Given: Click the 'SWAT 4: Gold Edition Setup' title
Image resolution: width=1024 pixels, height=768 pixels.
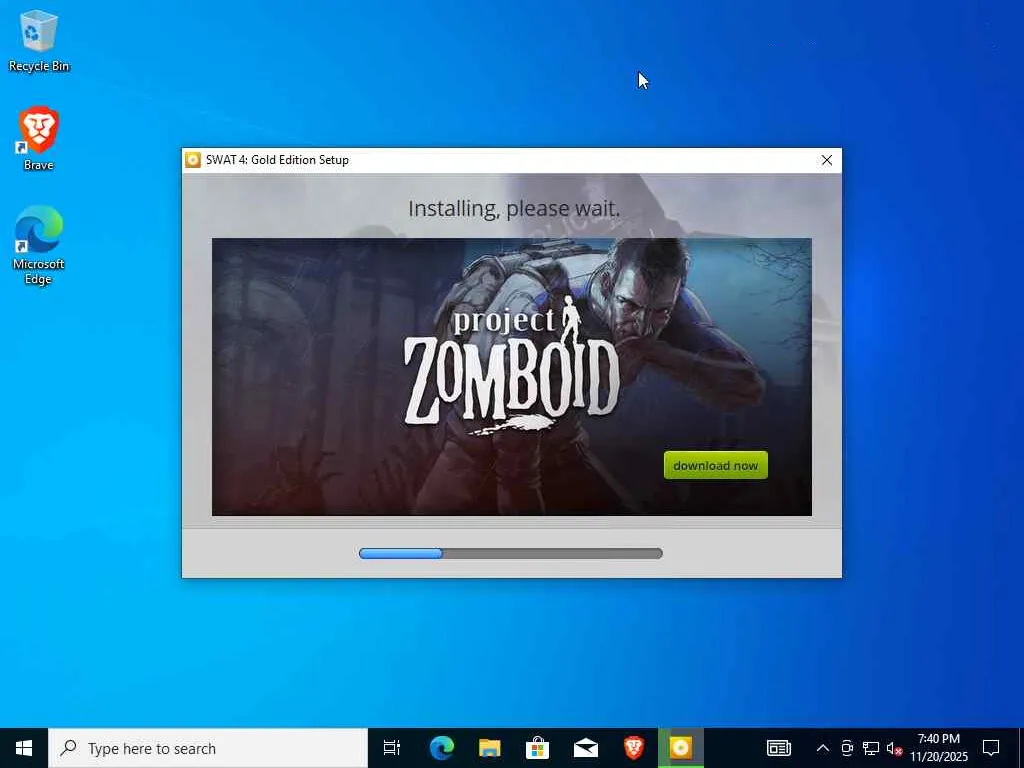Looking at the screenshot, I should point(277,160).
